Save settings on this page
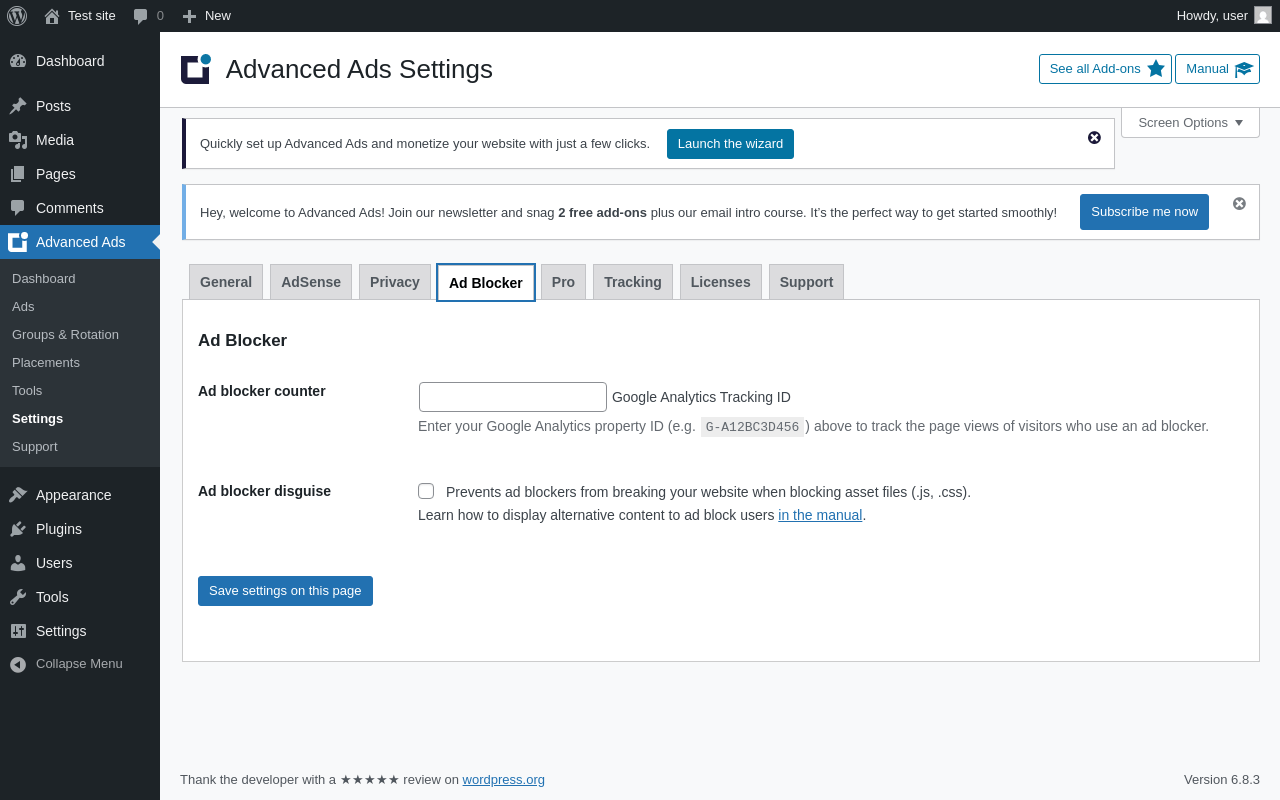Screen dimensions: 1280x800 [x=285, y=591]
